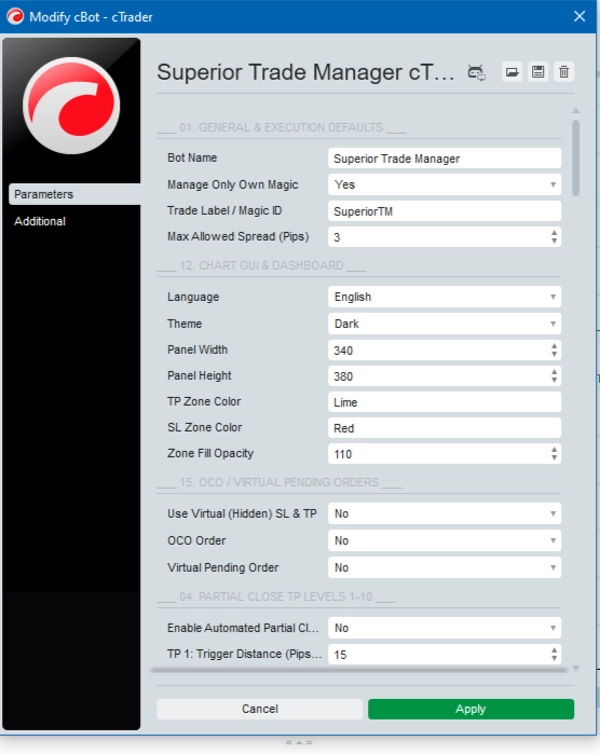Increase Panel Width with up arrow
The width and height of the screenshot is (600, 754).
click(x=554, y=346)
